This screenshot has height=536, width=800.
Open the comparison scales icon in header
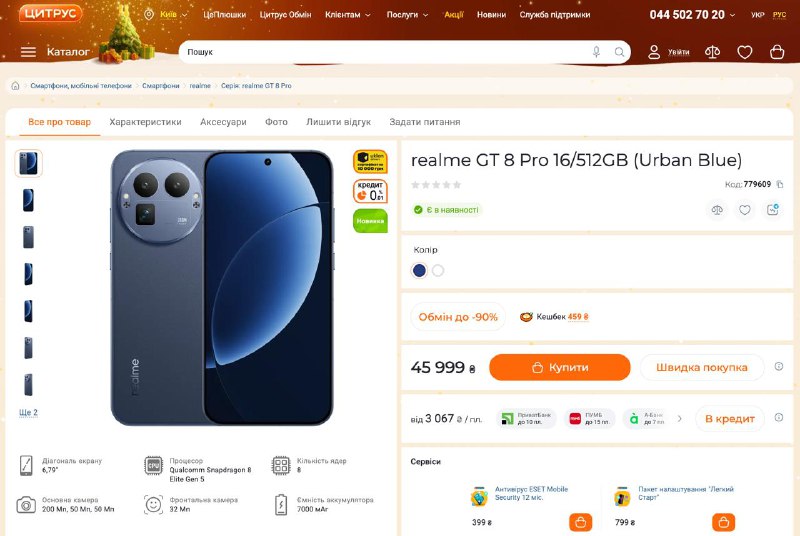tap(712, 52)
